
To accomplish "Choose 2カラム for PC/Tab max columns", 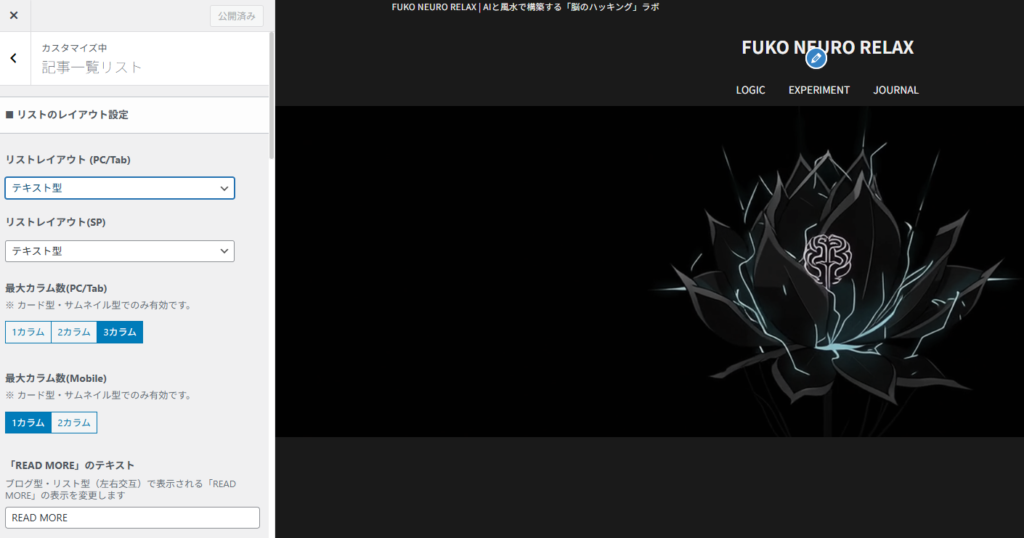I will tap(74, 332).
